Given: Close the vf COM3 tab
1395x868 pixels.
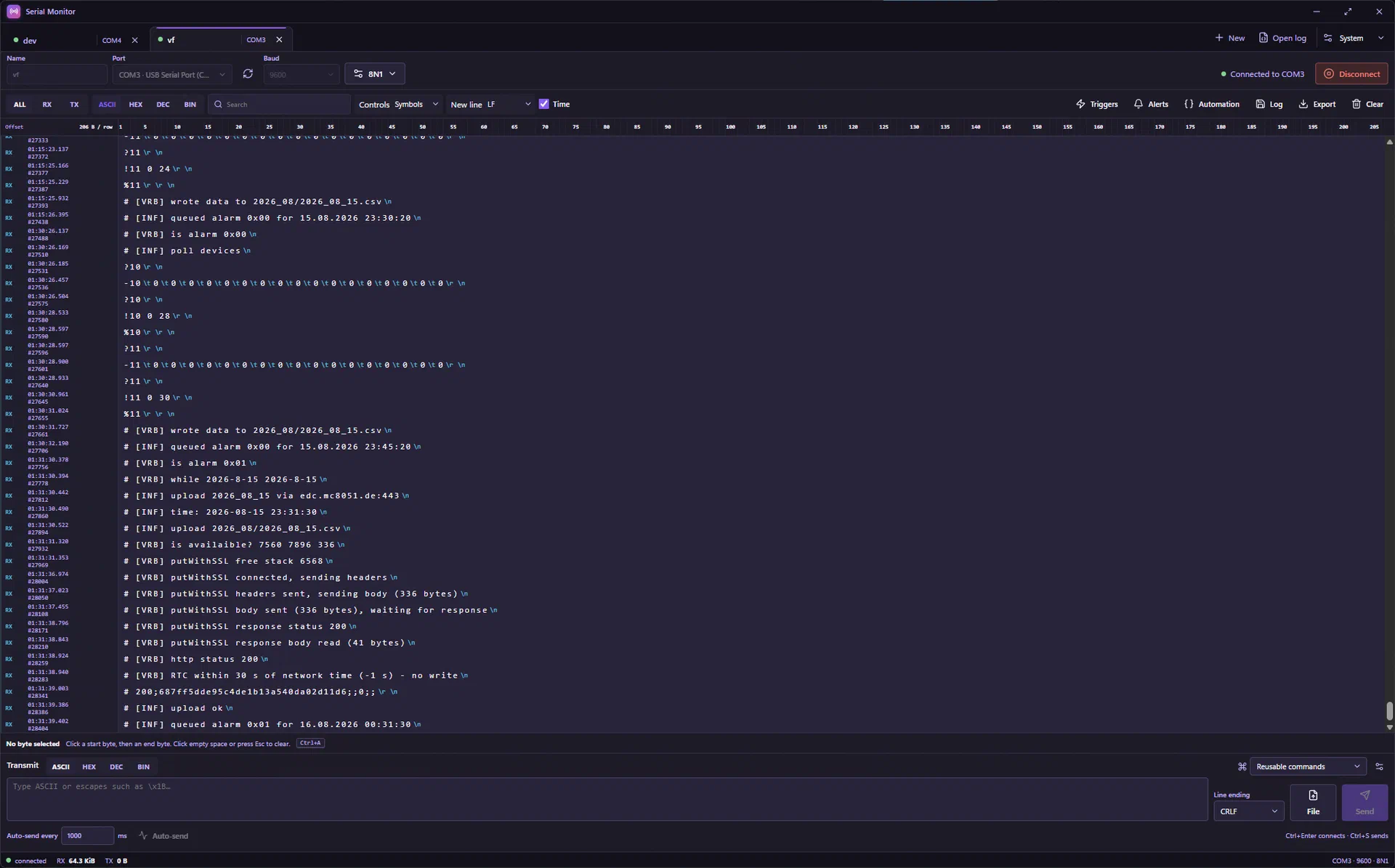Looking at the screenshot, I should 279,40.
